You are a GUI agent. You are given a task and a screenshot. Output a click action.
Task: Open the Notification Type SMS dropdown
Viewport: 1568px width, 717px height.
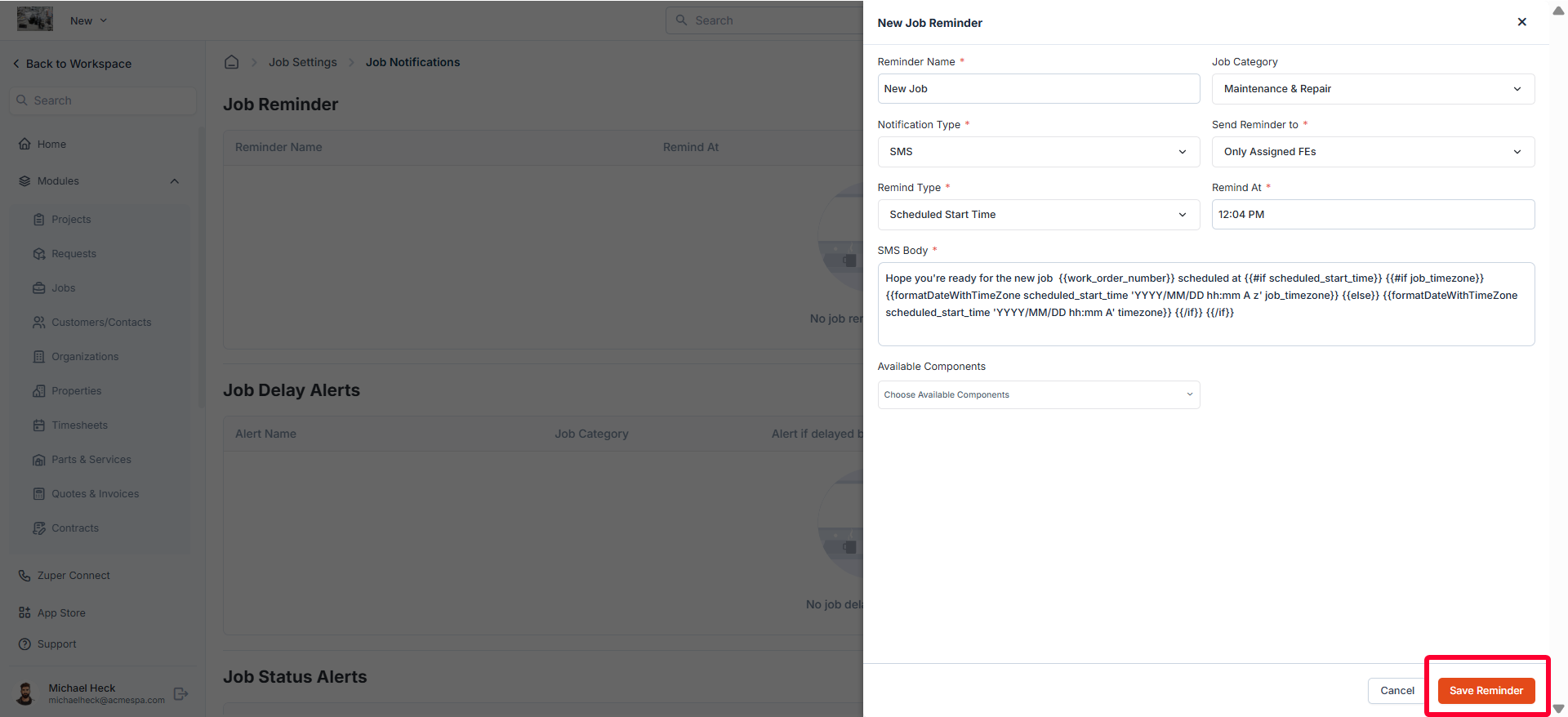pos(1039,152)
